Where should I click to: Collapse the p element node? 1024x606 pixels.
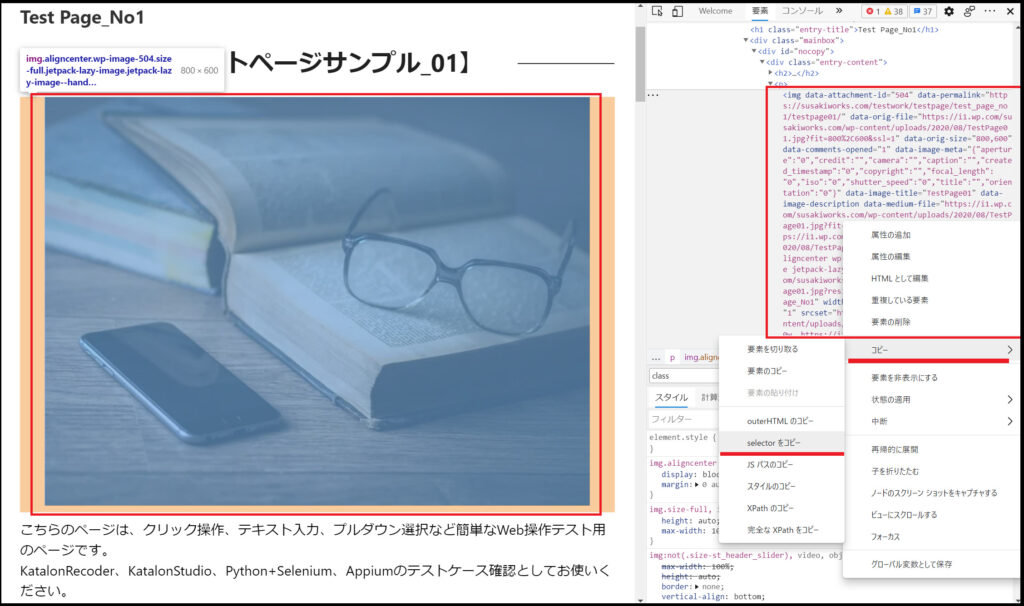pyautogui.click(x=771, y=84)
